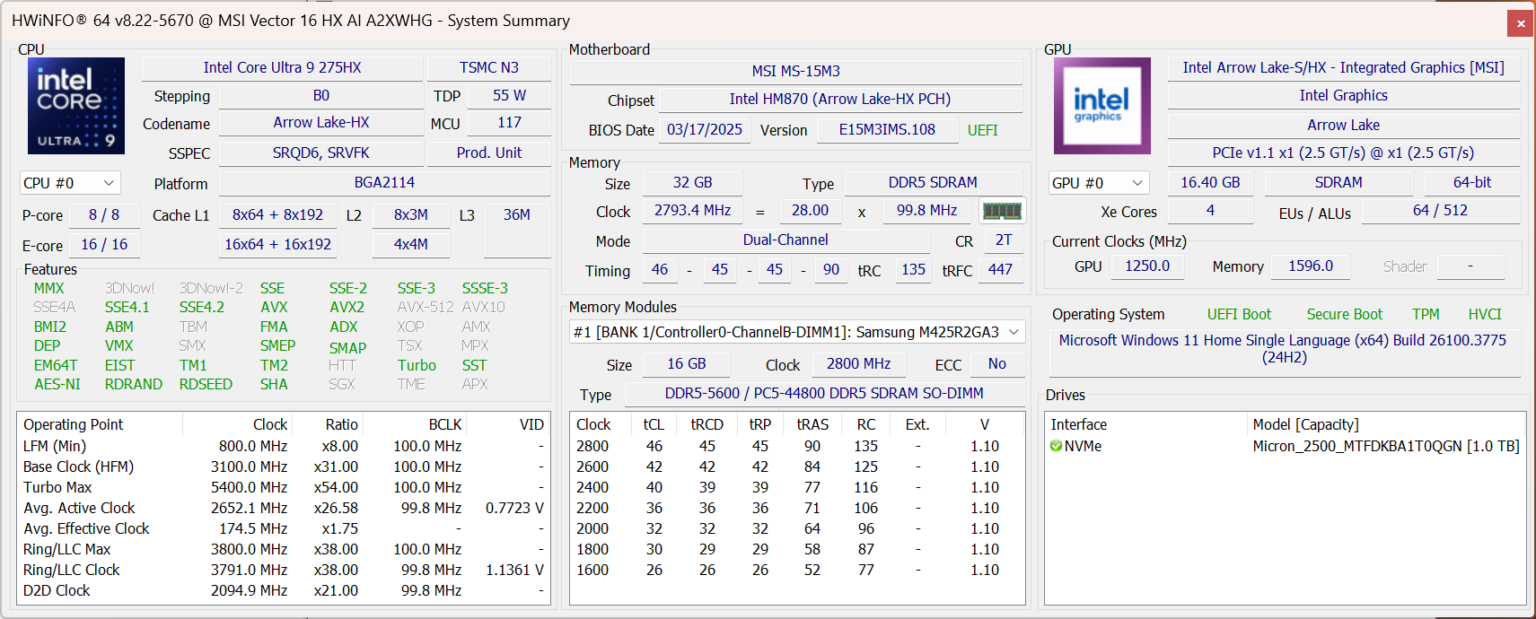Image resolution: width=1536 pixels, height=619 pixels.
Task: Click the Intel Graphics GPU logo
Action: coord(1101,105)
